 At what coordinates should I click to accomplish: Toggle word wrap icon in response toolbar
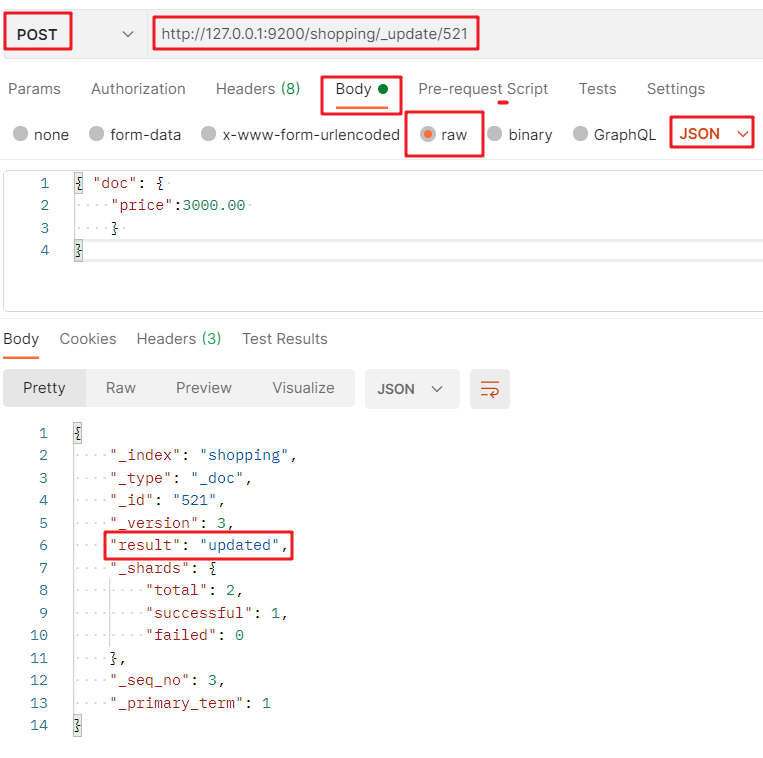(x=490, y=389)
